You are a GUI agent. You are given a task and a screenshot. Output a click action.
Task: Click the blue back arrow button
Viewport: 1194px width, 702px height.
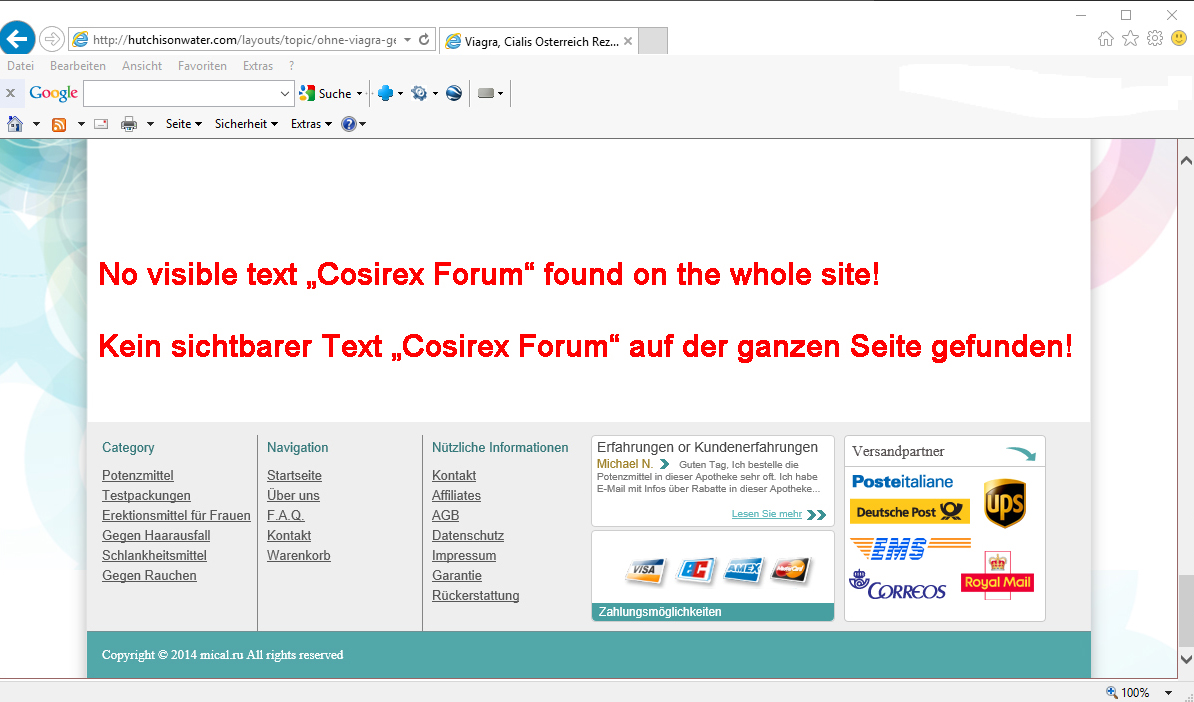tap(18, 39)
